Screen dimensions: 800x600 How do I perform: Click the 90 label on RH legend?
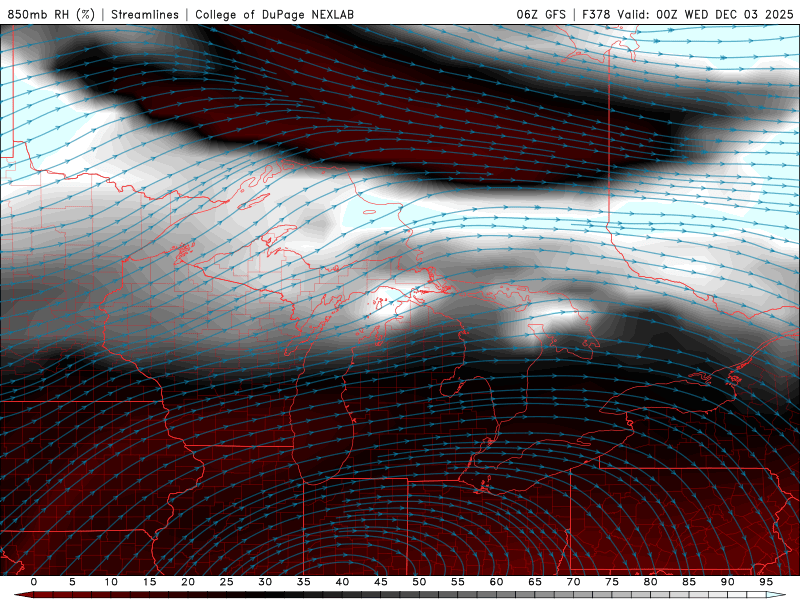[x=728, y=582]
